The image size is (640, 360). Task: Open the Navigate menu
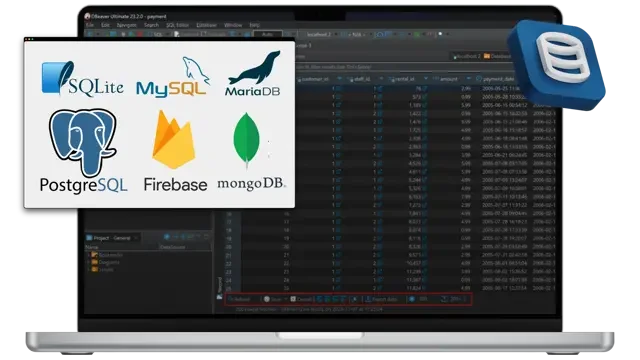127,25
